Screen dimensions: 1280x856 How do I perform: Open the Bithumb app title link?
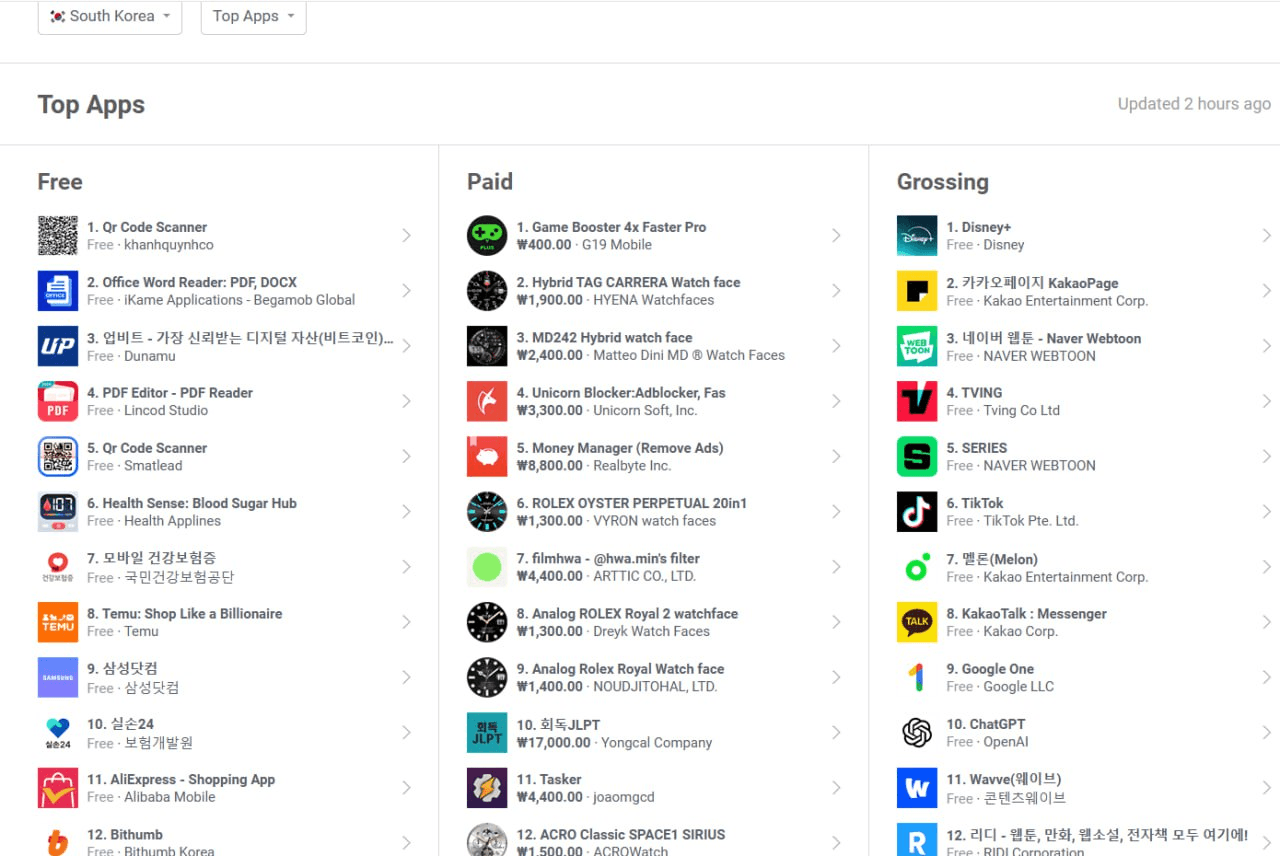click(x=125, y=834)
